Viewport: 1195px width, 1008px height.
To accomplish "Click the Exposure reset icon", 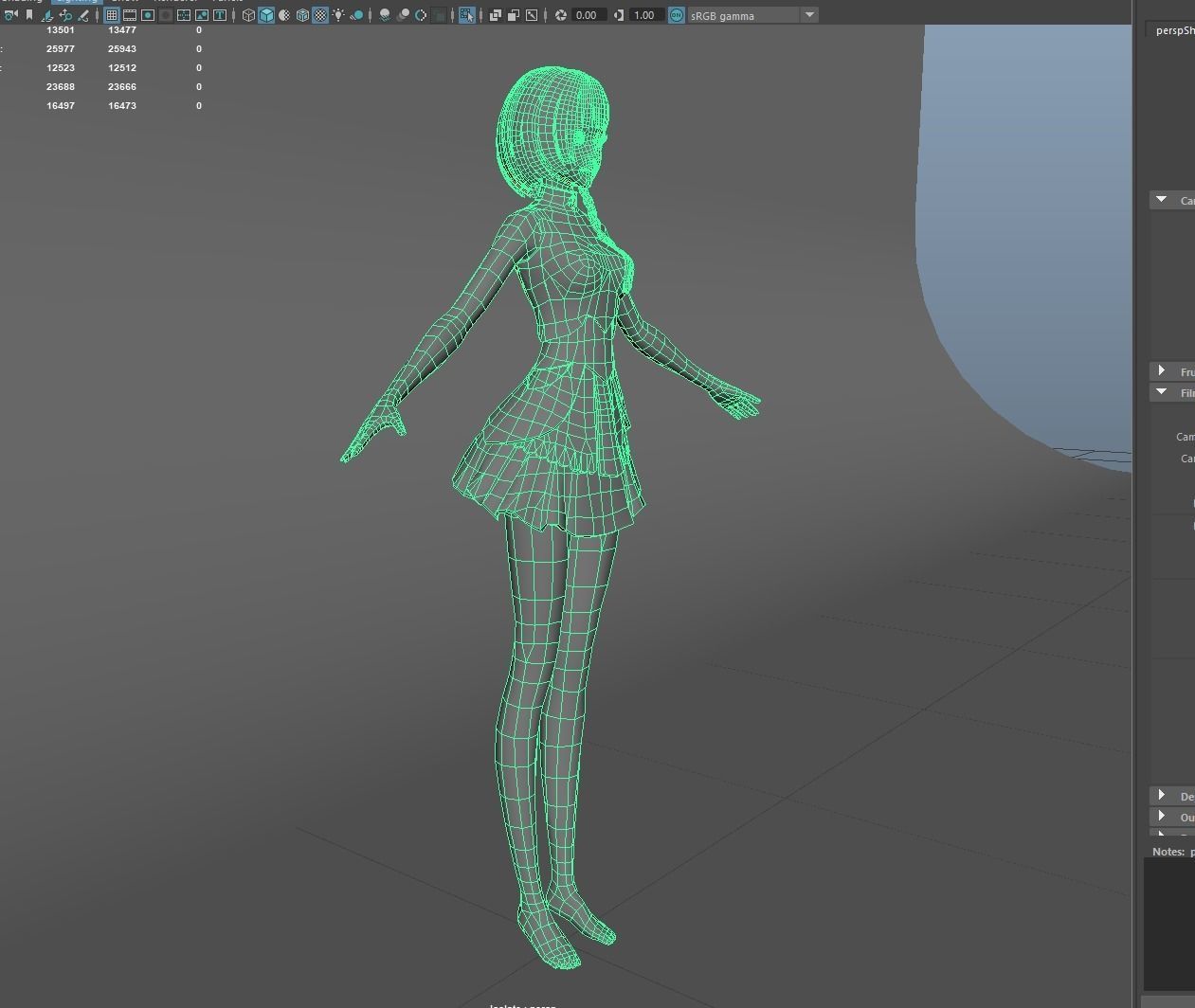I will point(561,15).
